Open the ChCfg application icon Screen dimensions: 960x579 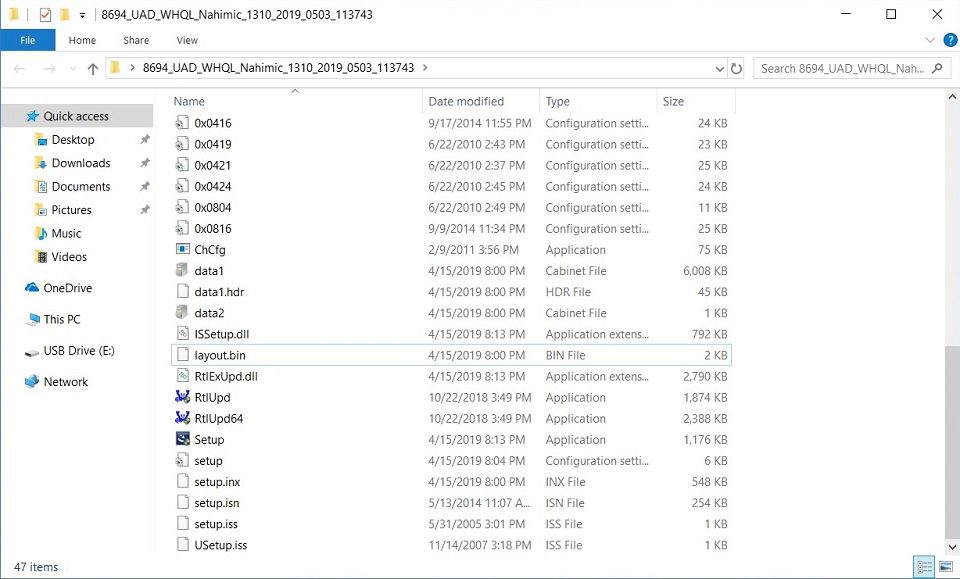[182, 249]
